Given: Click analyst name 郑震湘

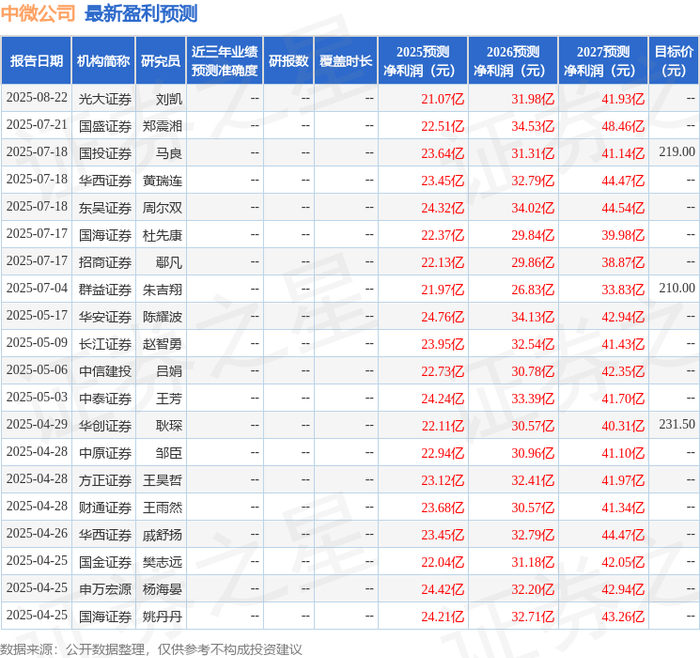Looking at the screenshot, I should coord(162,126).
